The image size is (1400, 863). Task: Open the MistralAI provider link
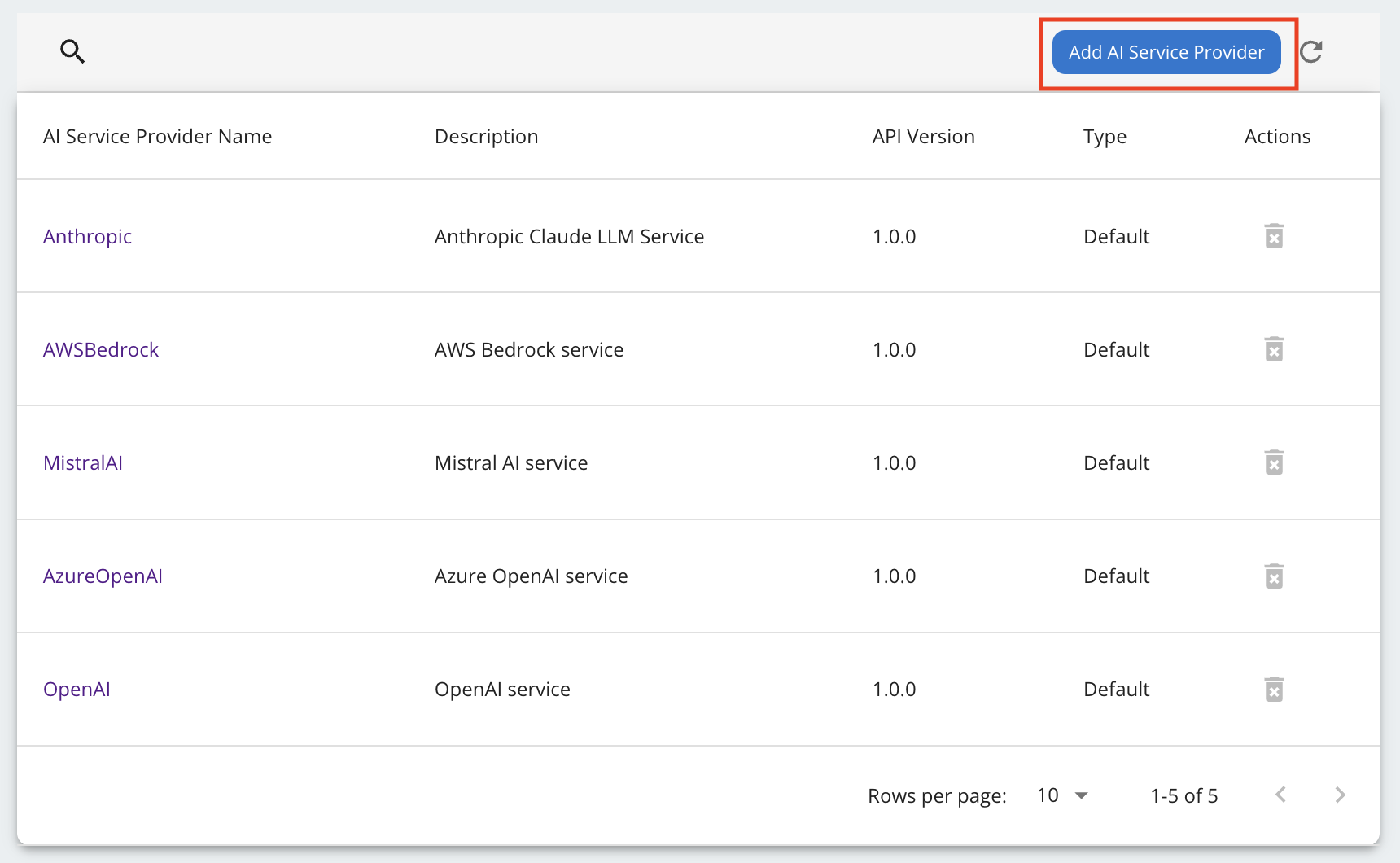(83, 462)
